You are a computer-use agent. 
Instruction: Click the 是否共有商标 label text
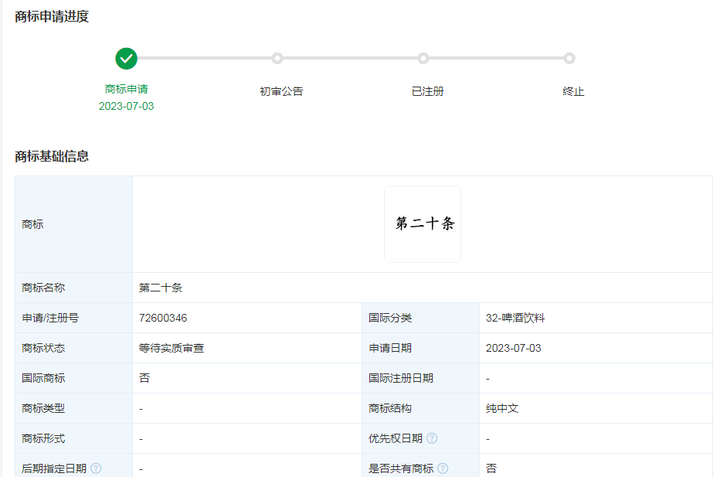coord(401,468)
